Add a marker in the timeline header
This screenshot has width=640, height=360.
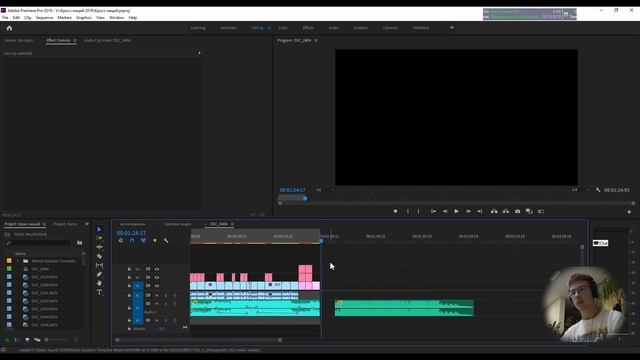(155, 240)
